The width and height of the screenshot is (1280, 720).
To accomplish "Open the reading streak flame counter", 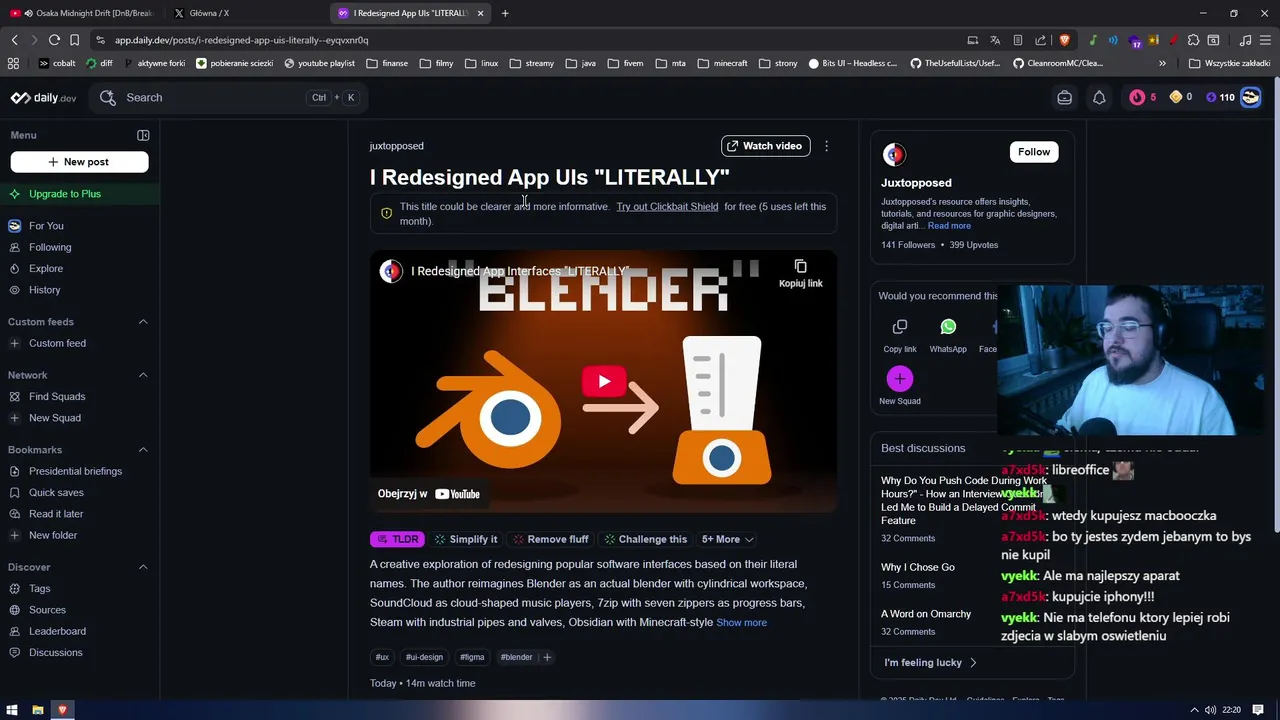I will 1142,97.
